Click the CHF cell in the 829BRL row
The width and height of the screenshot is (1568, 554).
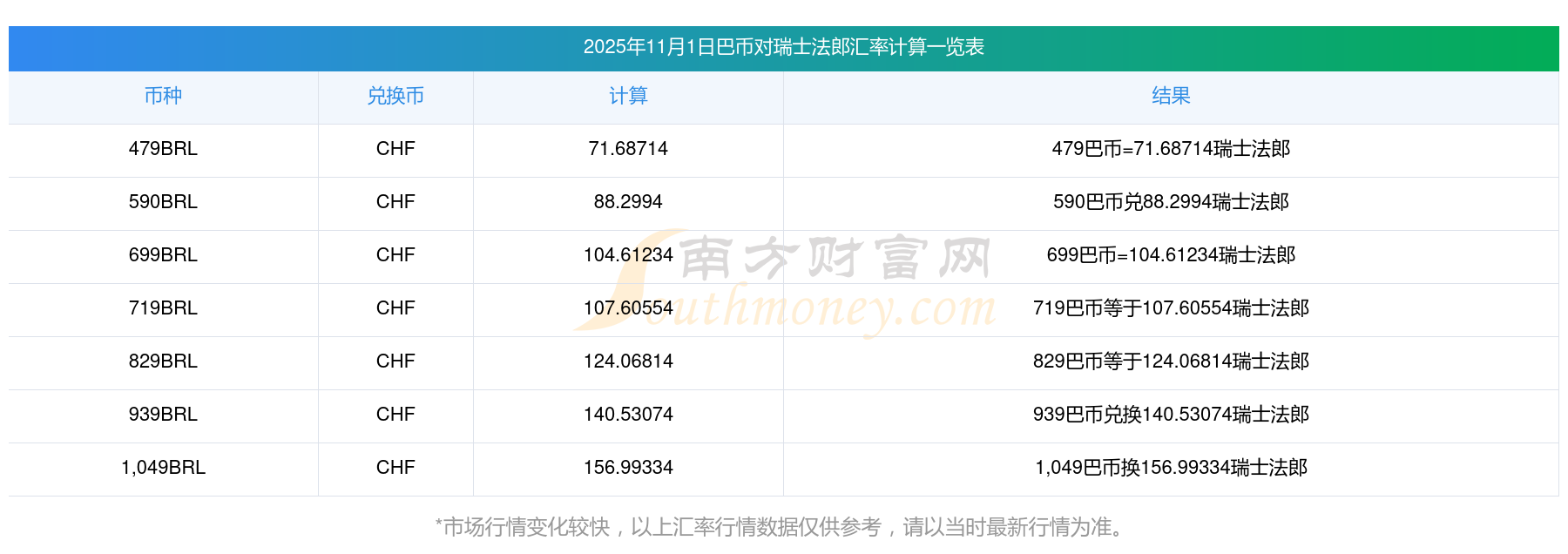click(395, 361)
